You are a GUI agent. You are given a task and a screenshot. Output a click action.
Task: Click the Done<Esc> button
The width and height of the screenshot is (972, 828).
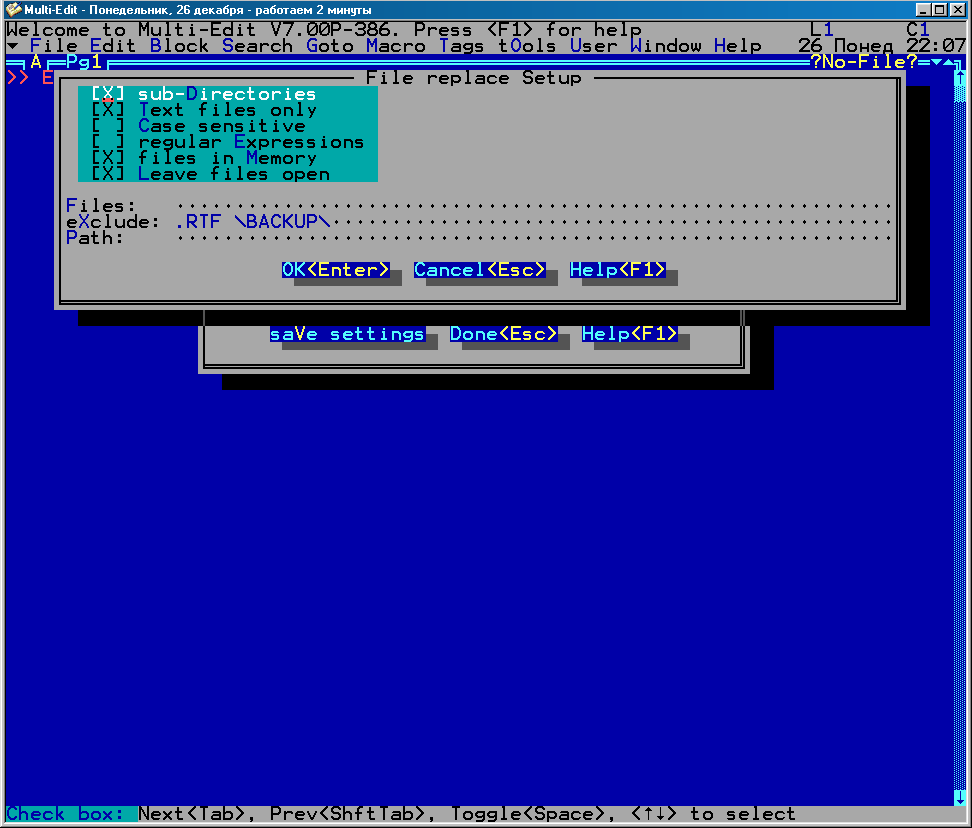click(x=503, y=334)
